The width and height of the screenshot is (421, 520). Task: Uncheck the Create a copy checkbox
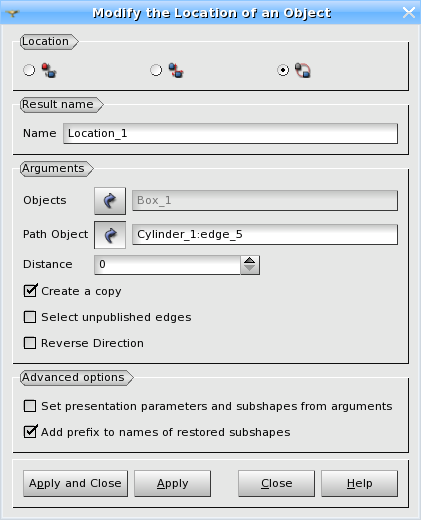tap(30, 291)
